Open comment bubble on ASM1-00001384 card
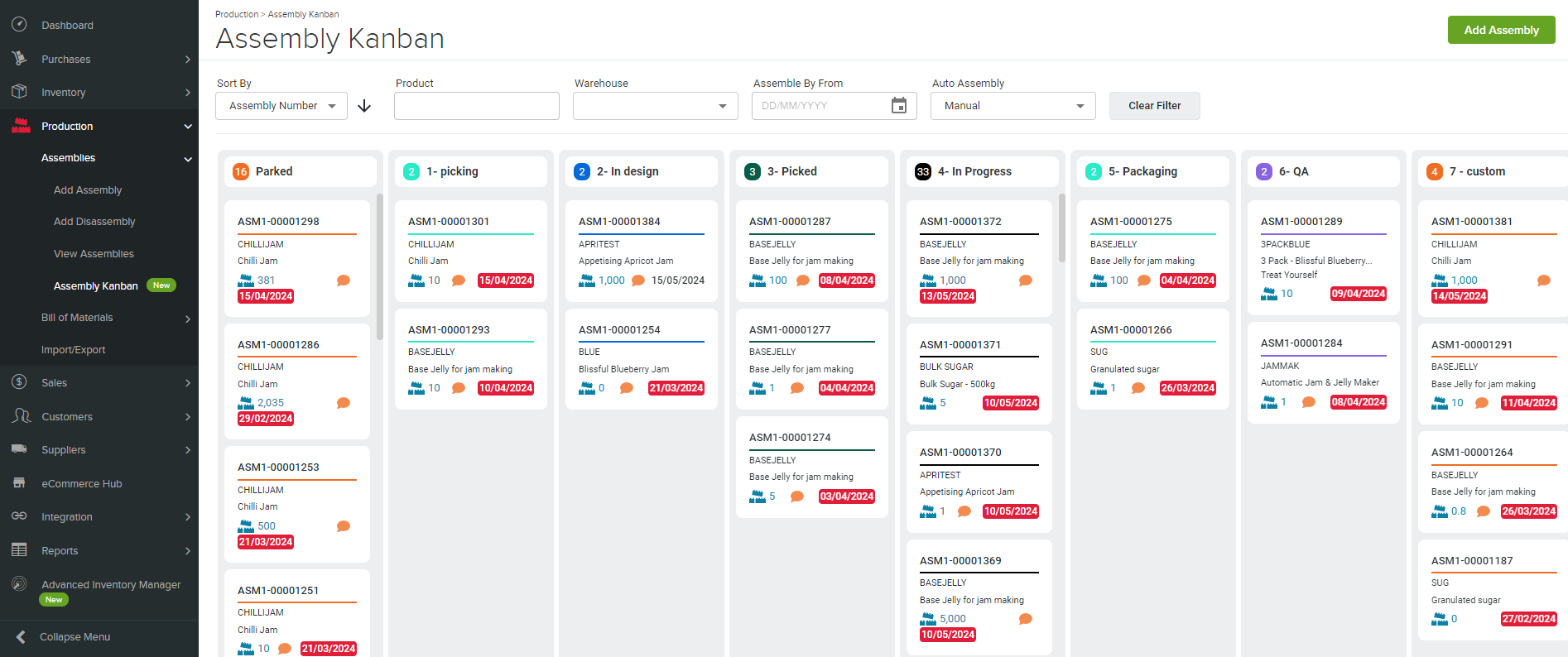The width and height of the screenshot is (1568, 657). pyautogui.click(x=638, y=281)
